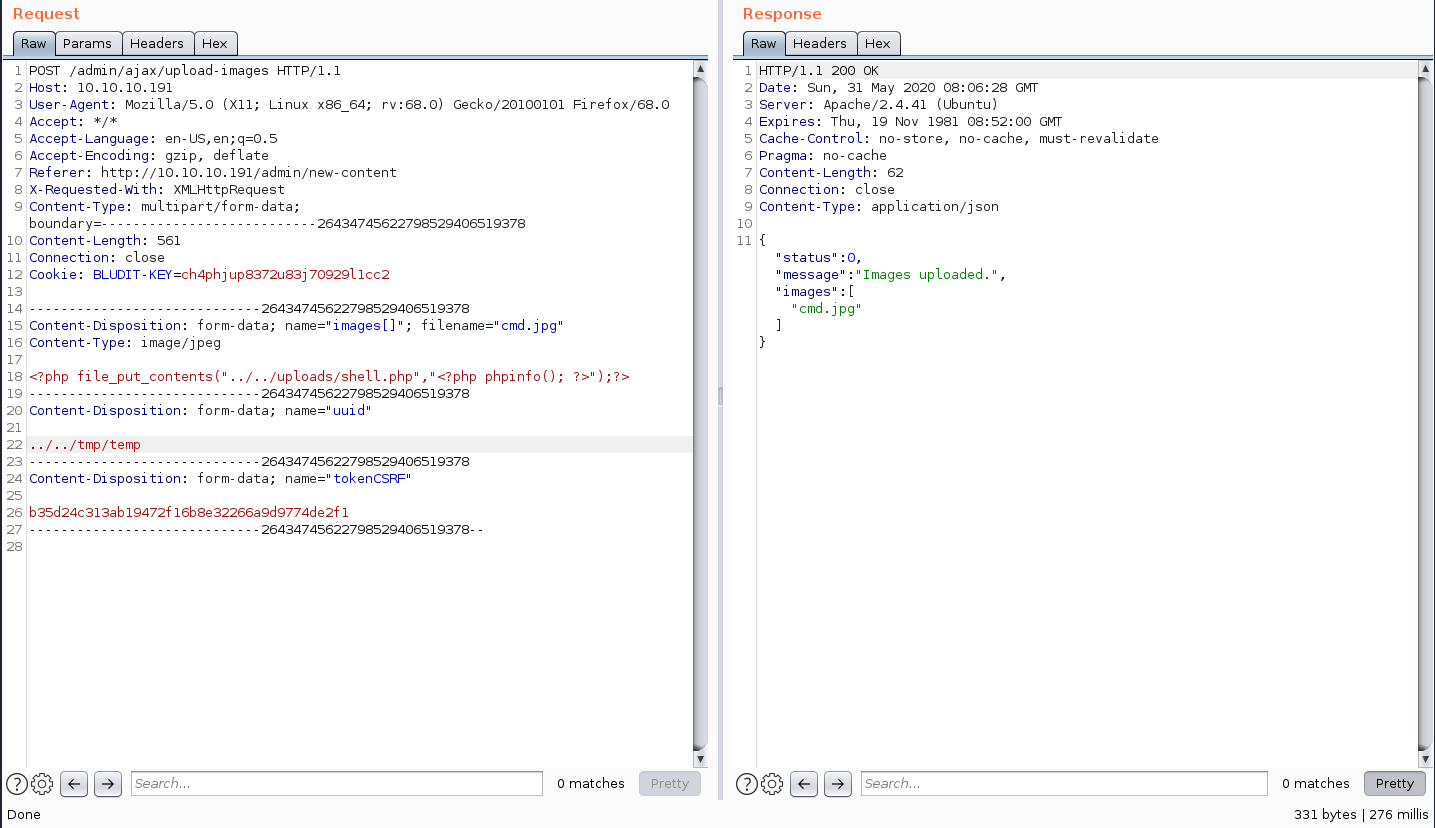Focus the Request search field

pyautogui.click(x=337, y=784)
